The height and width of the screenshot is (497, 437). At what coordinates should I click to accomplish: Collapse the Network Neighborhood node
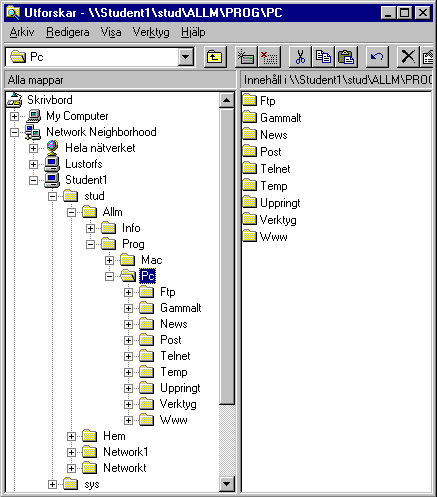coord(14,132)
